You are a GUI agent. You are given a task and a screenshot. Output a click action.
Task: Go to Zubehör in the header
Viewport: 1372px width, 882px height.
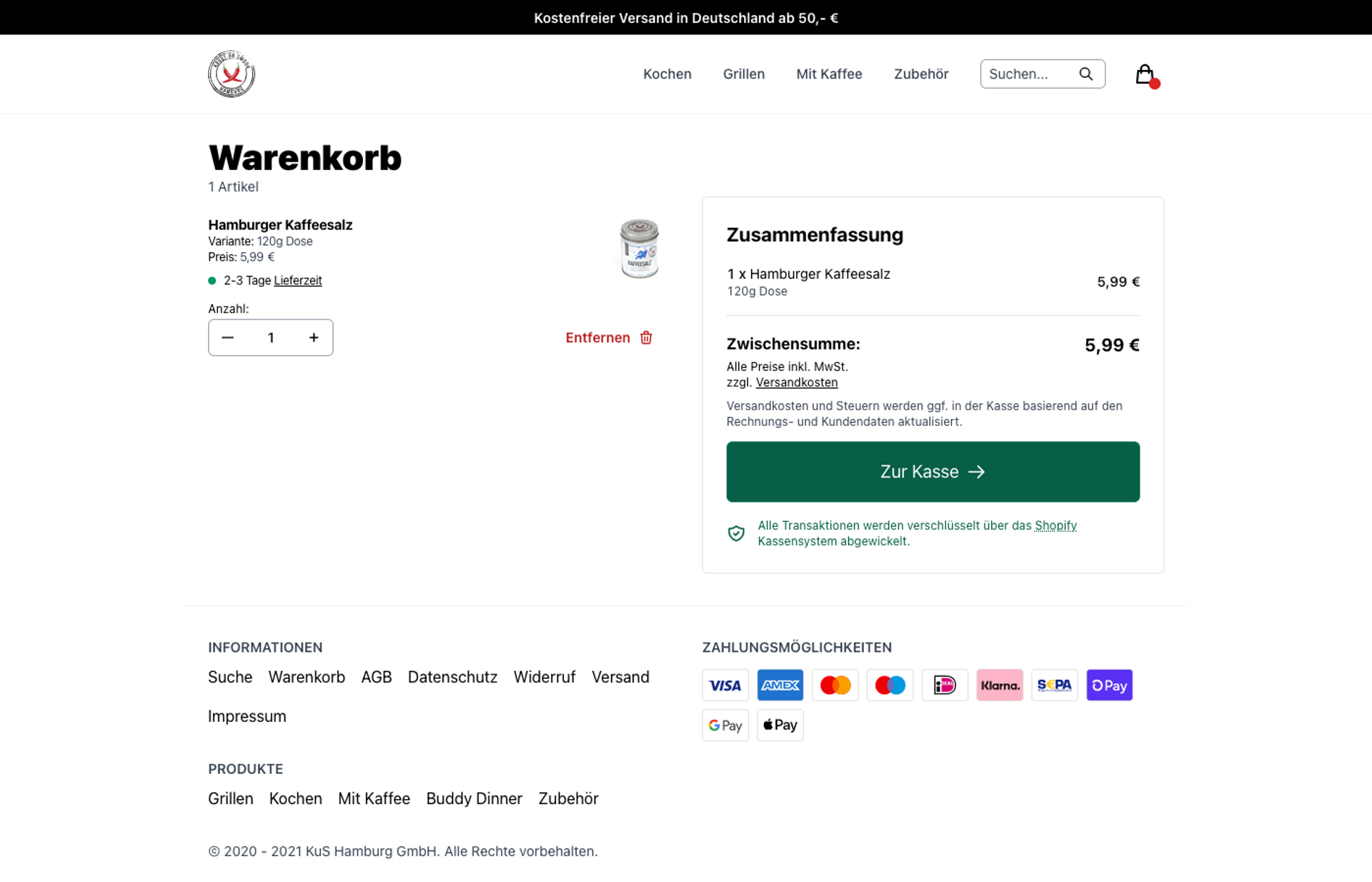coord(920,74)
